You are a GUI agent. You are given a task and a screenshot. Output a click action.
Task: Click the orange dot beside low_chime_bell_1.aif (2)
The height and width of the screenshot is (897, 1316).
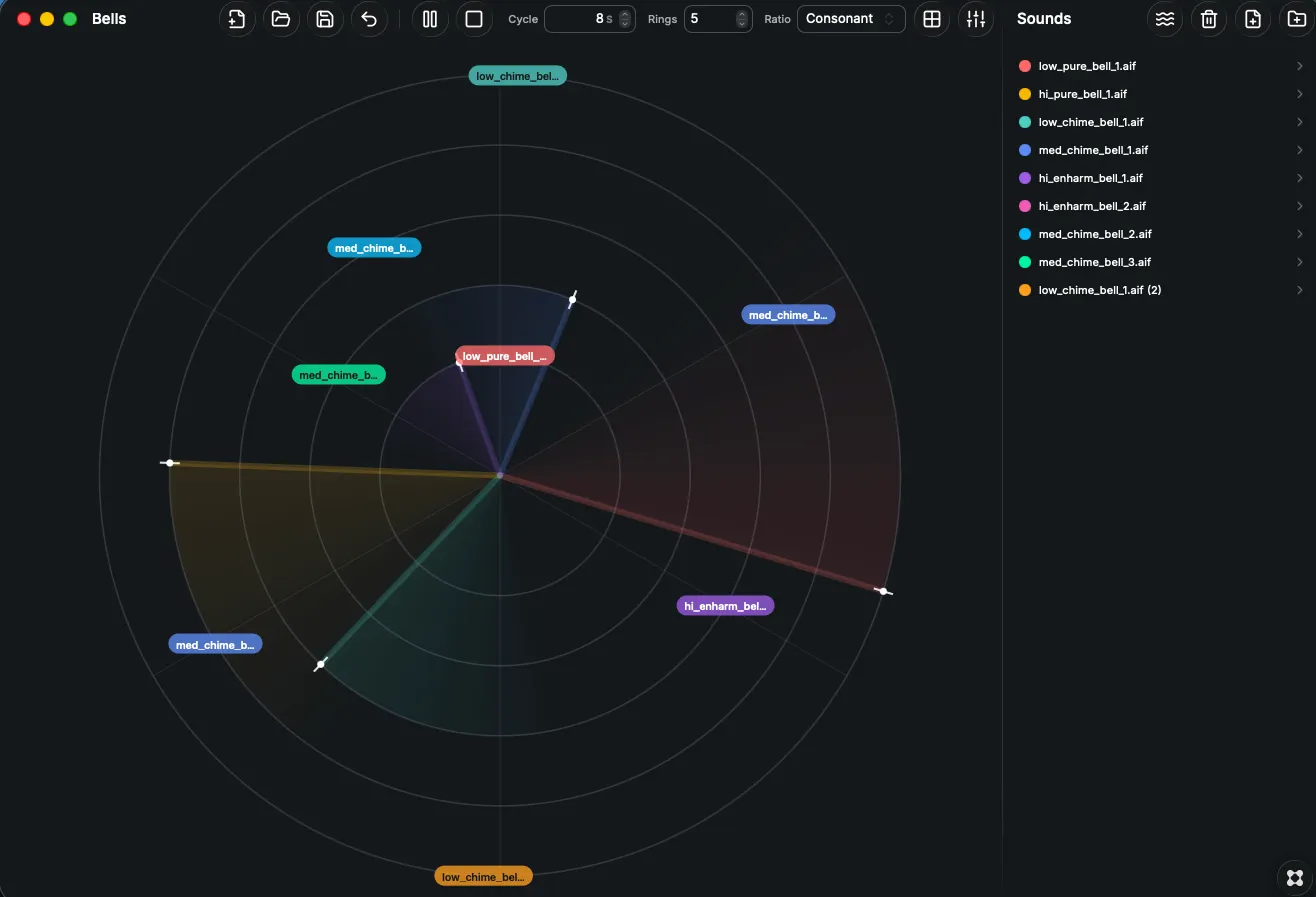pyautogui.click(x=1024, y=290)
